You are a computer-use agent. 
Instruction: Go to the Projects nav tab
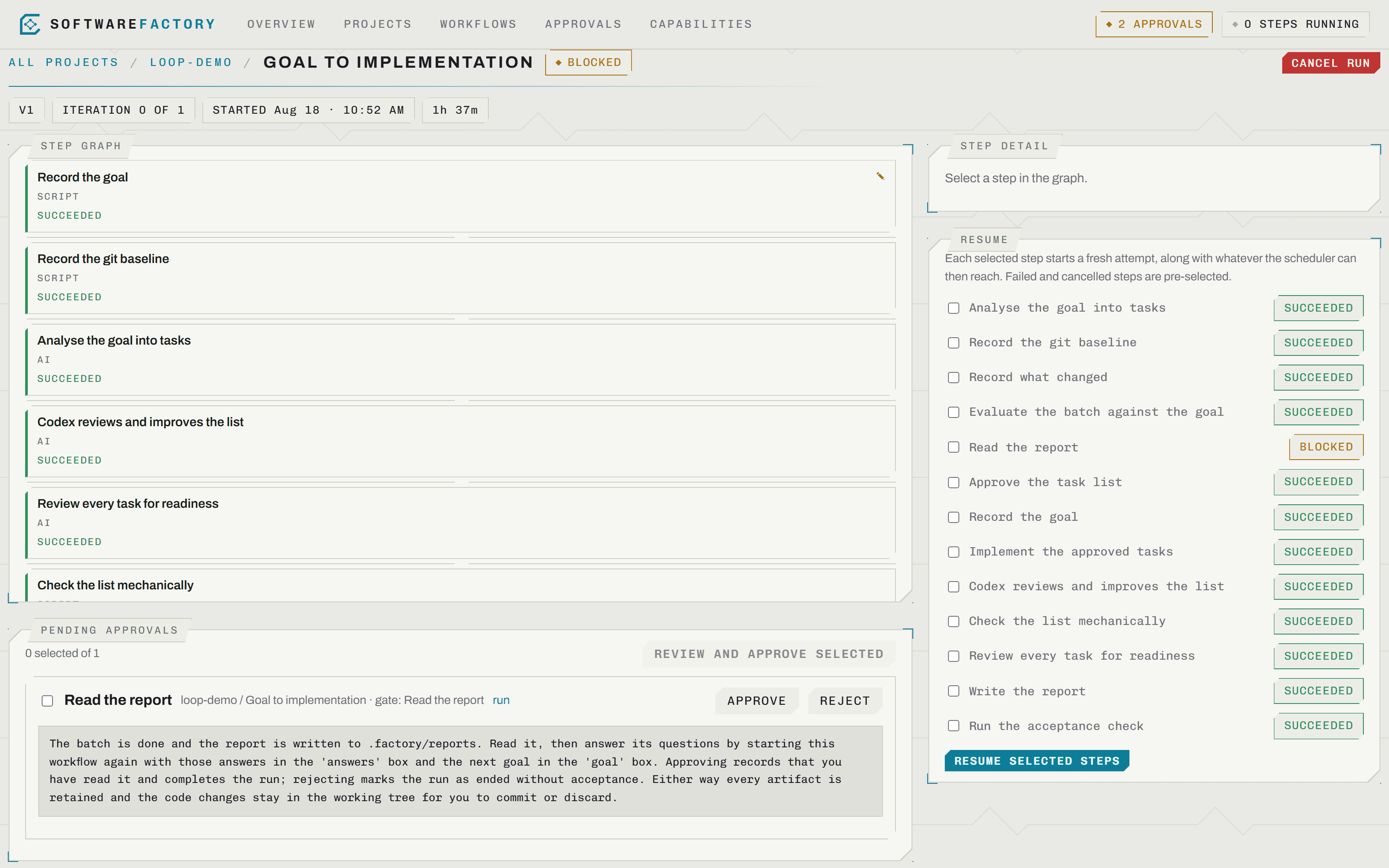[x=378, y=24]
